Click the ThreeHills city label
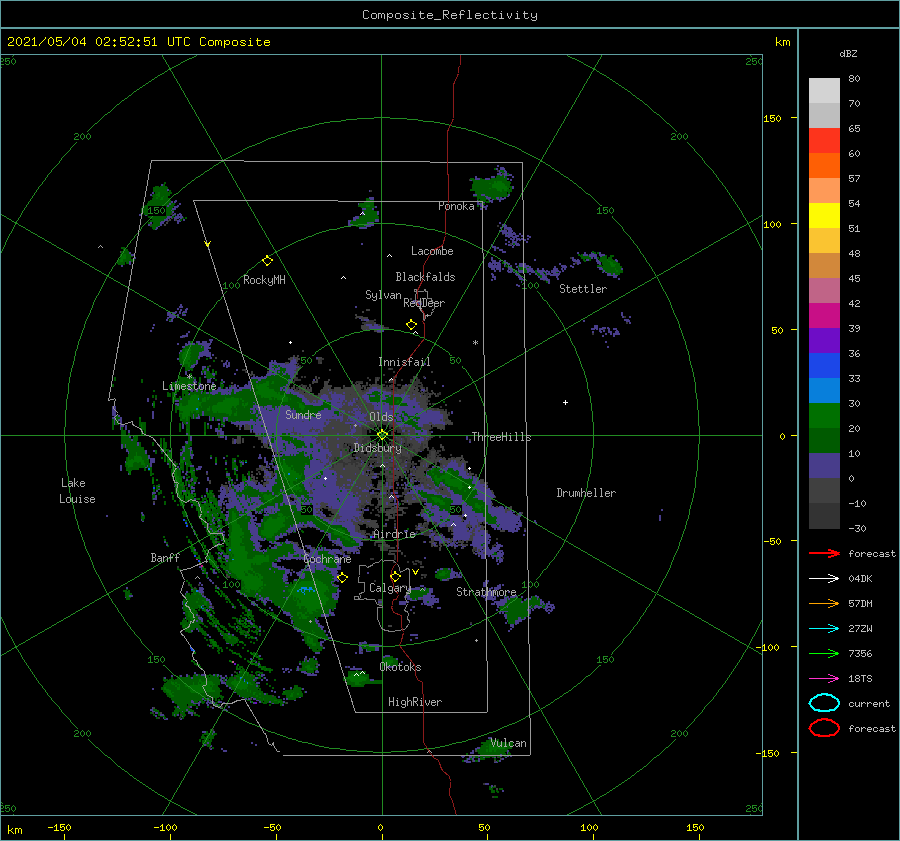Viewport: 900px width, 841px height. pos(502,437)
